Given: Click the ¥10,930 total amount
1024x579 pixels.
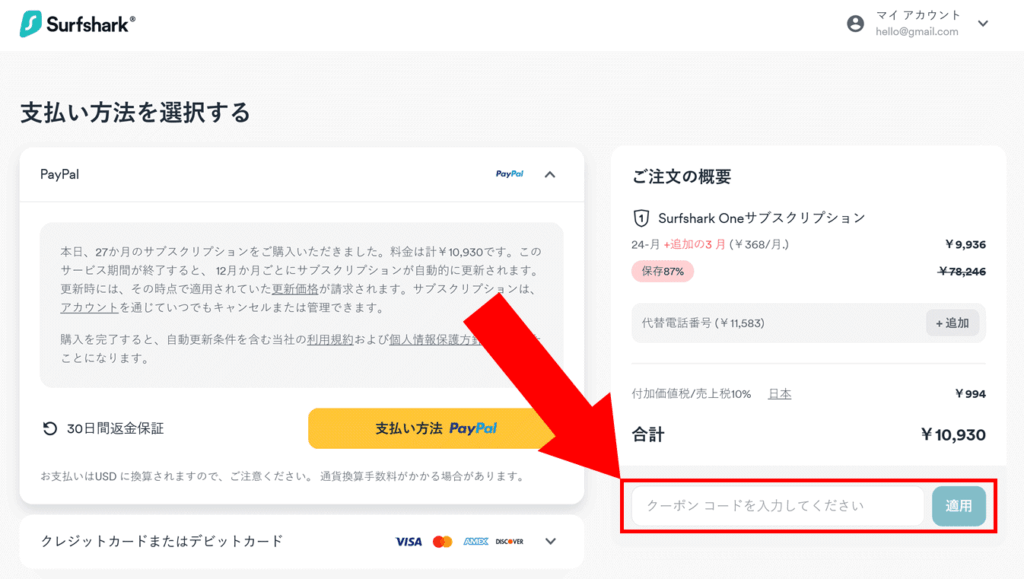Looking at the screenshot, I should pos(953,435).
